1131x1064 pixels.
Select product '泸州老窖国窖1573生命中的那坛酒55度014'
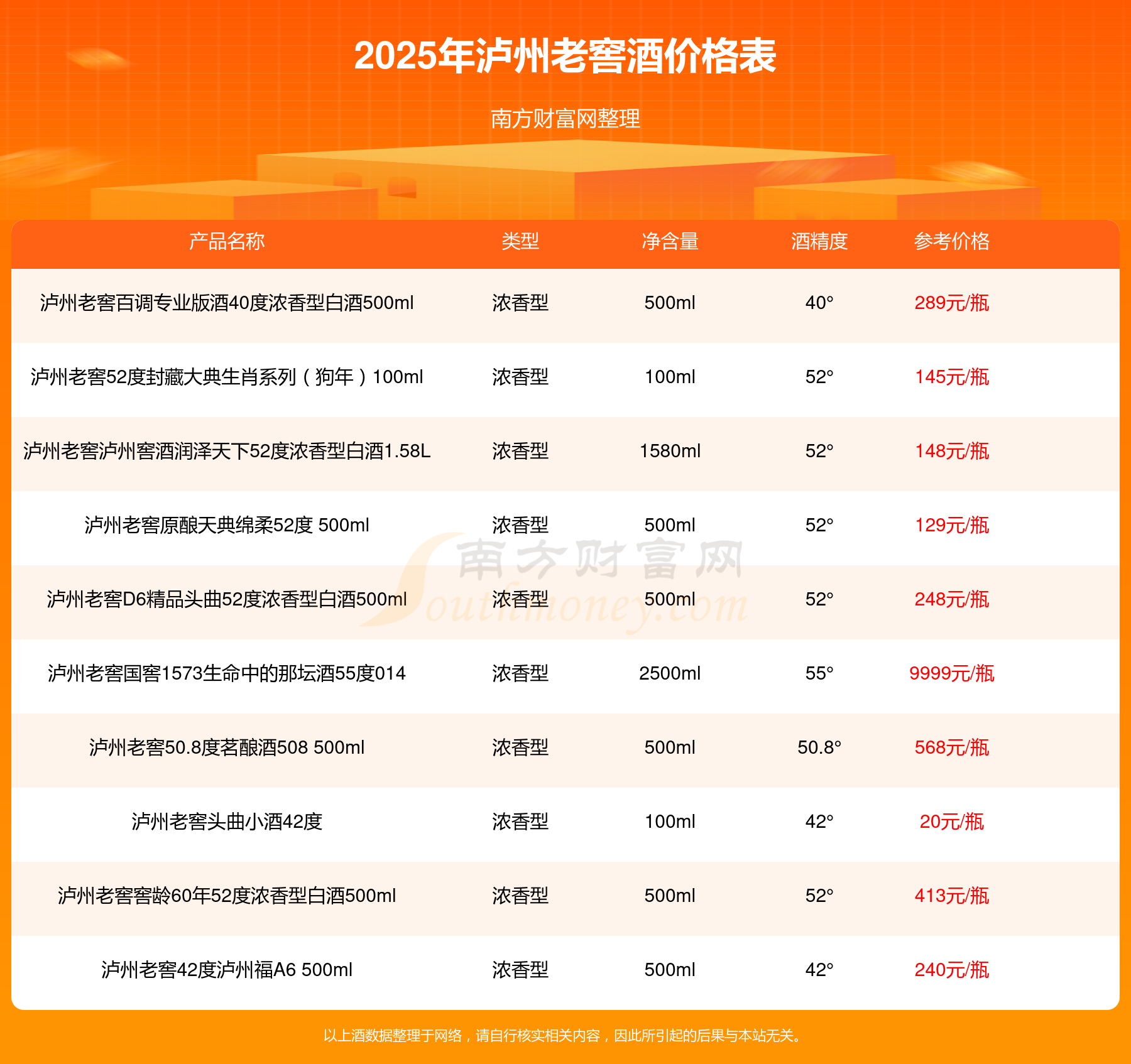tap(227, 673)
